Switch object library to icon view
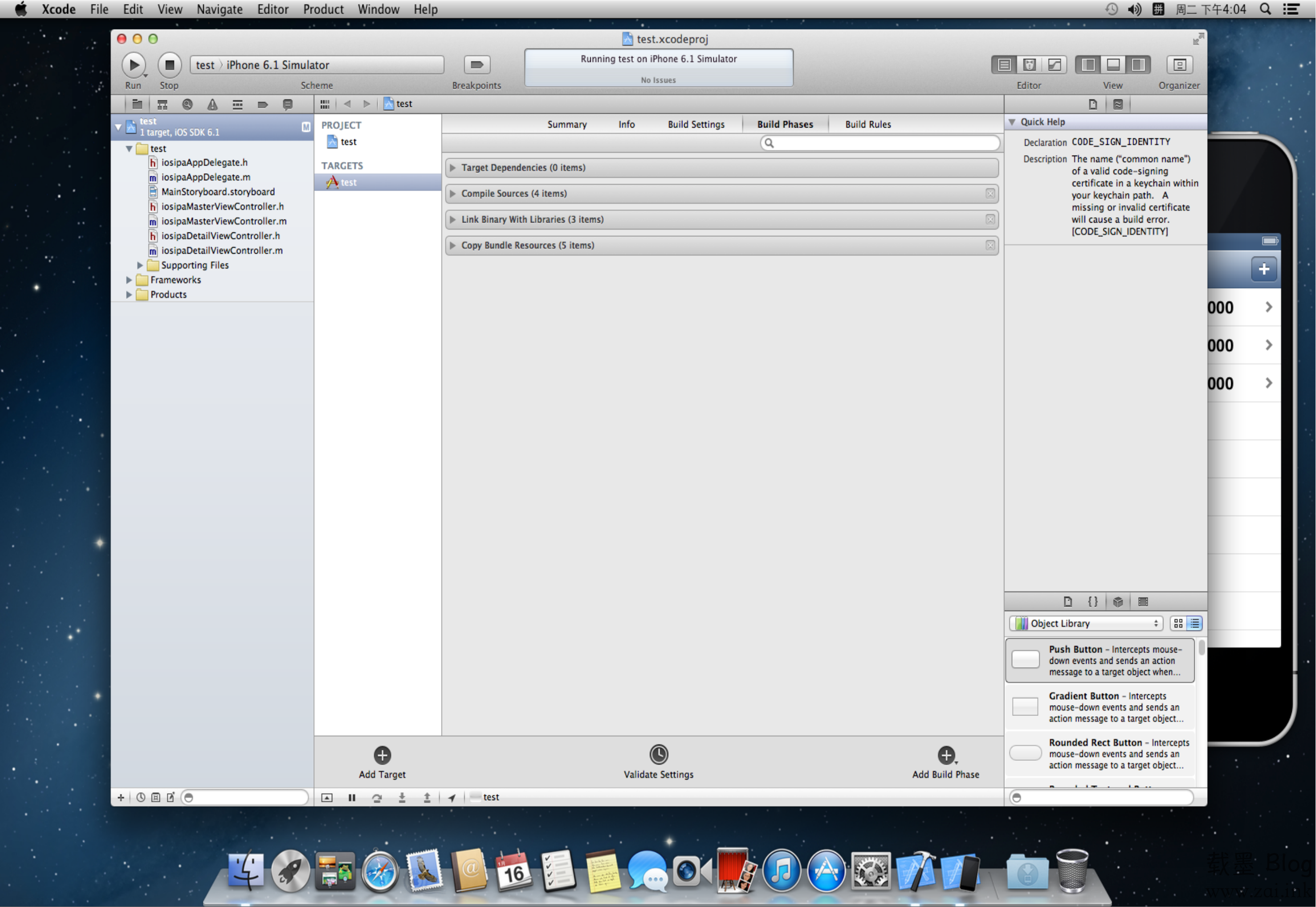Screen dimensions: 1316x907 click(x=1178, y=623)
